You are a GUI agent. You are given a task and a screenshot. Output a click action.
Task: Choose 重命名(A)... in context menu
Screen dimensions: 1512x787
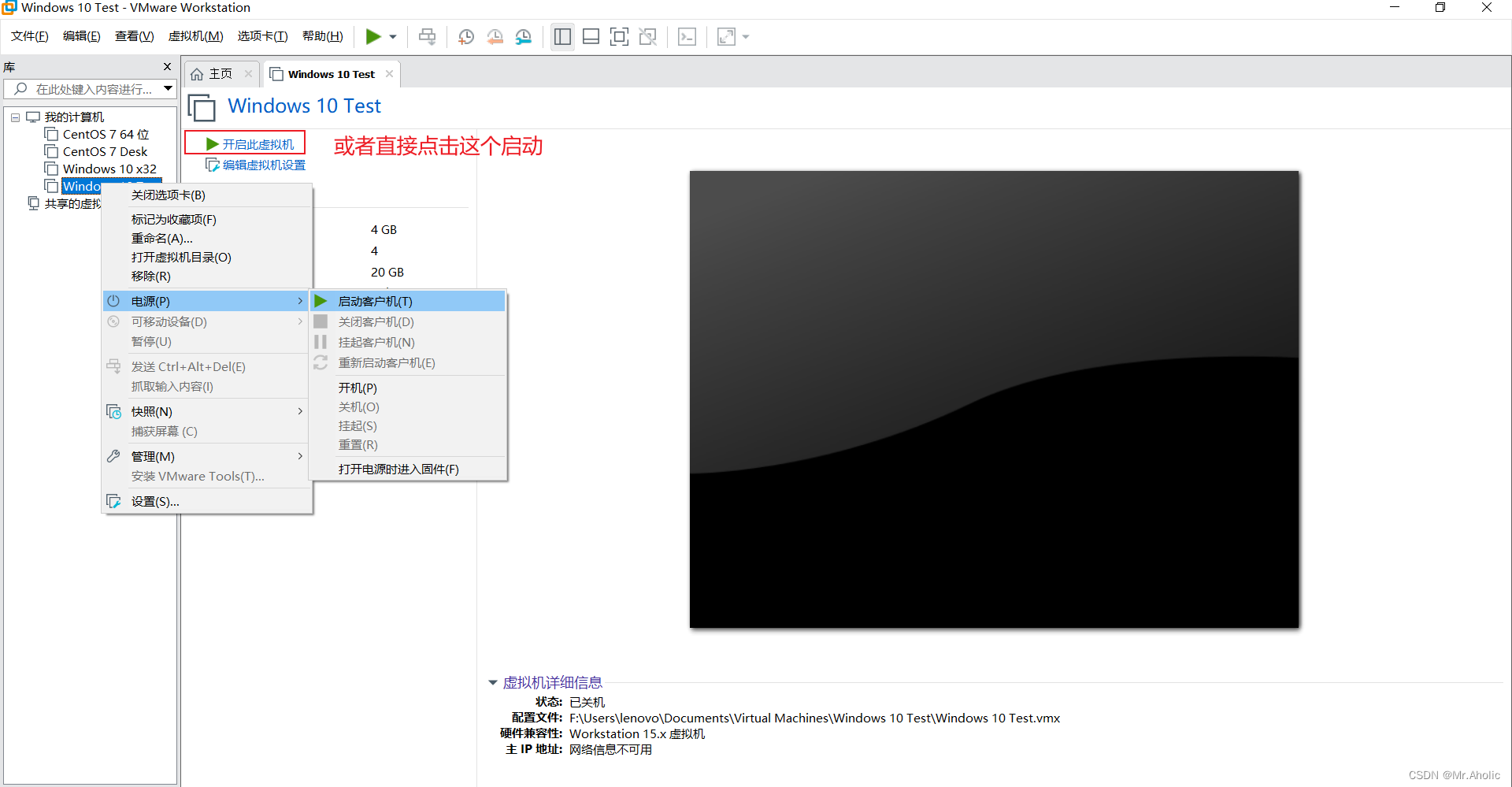pyautogui.click(x=207, y=239)
